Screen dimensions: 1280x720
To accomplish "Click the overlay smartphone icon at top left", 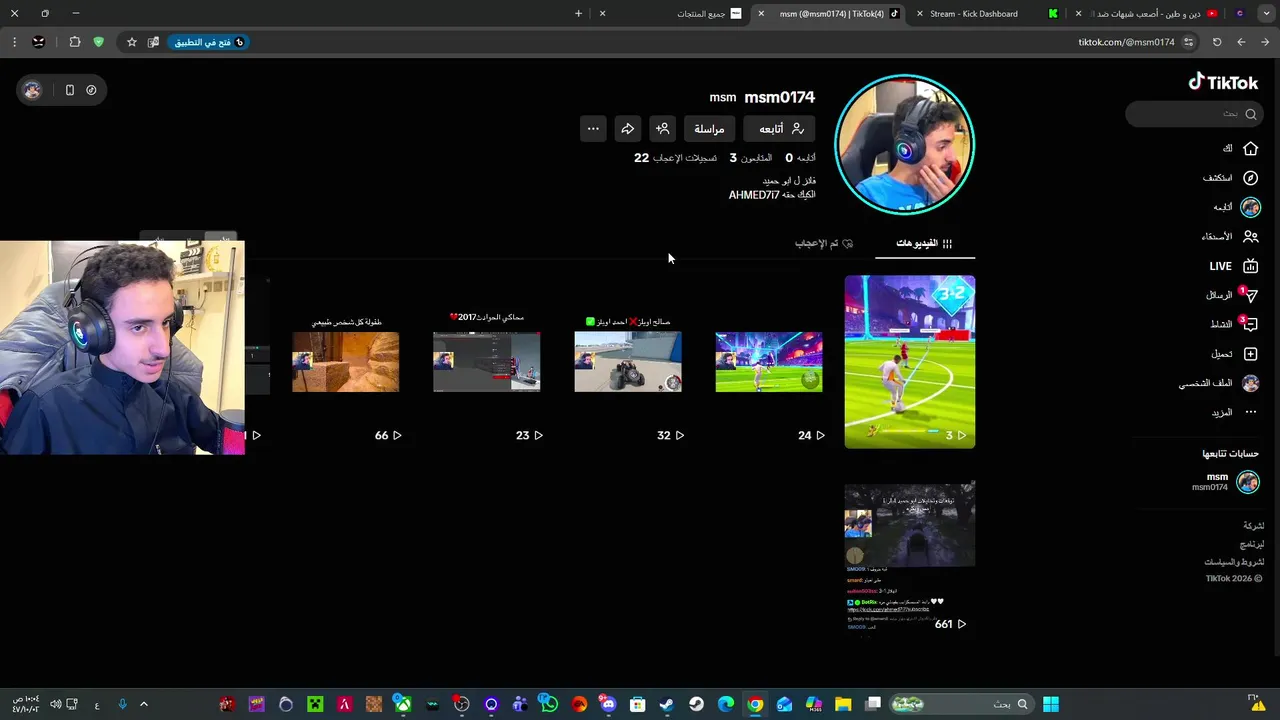I will 69,90.
